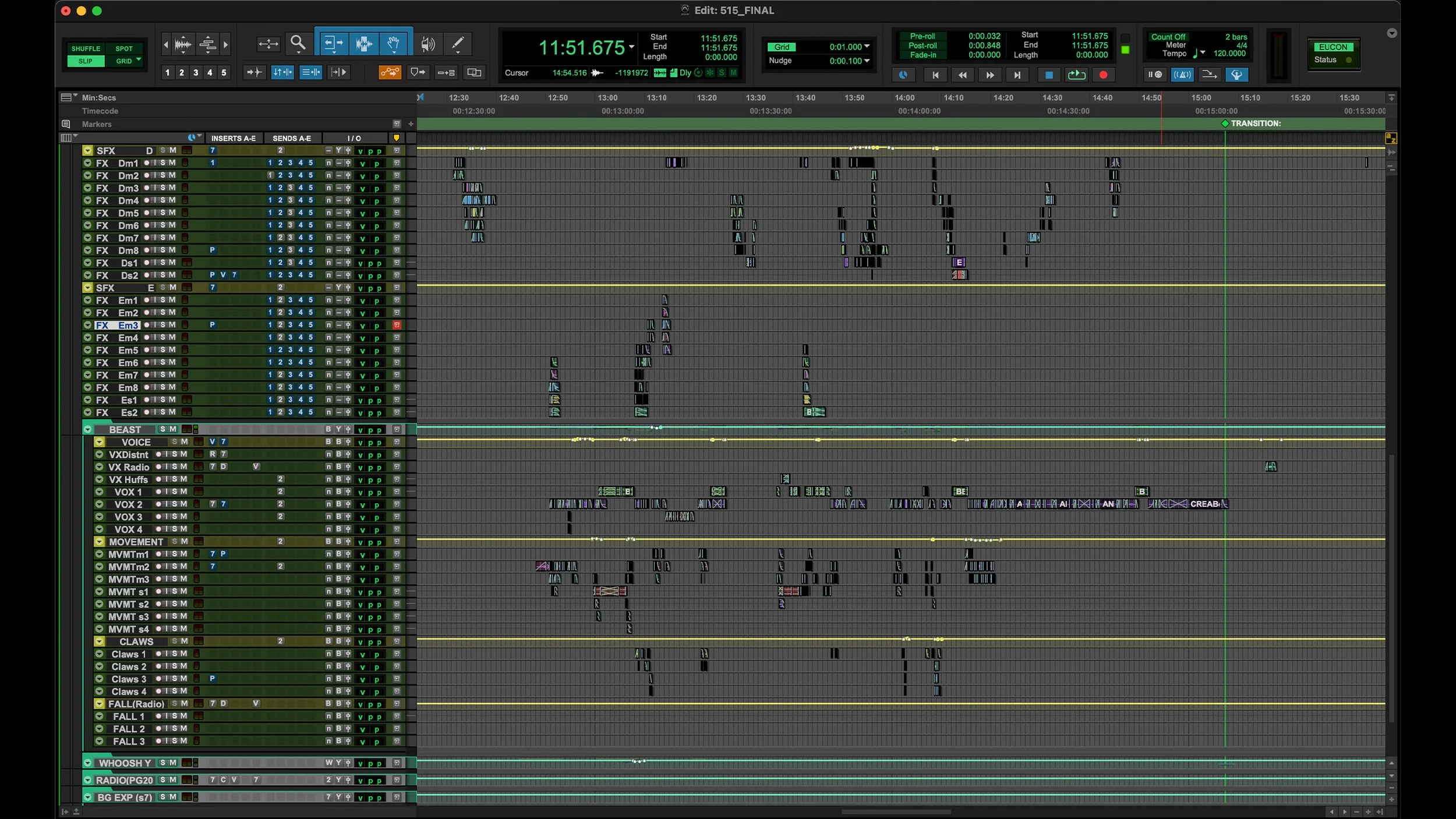The width and height of the screenshot is (1456, 819).
Task: Mute the BEAST folder track
Action: point(172,429)
